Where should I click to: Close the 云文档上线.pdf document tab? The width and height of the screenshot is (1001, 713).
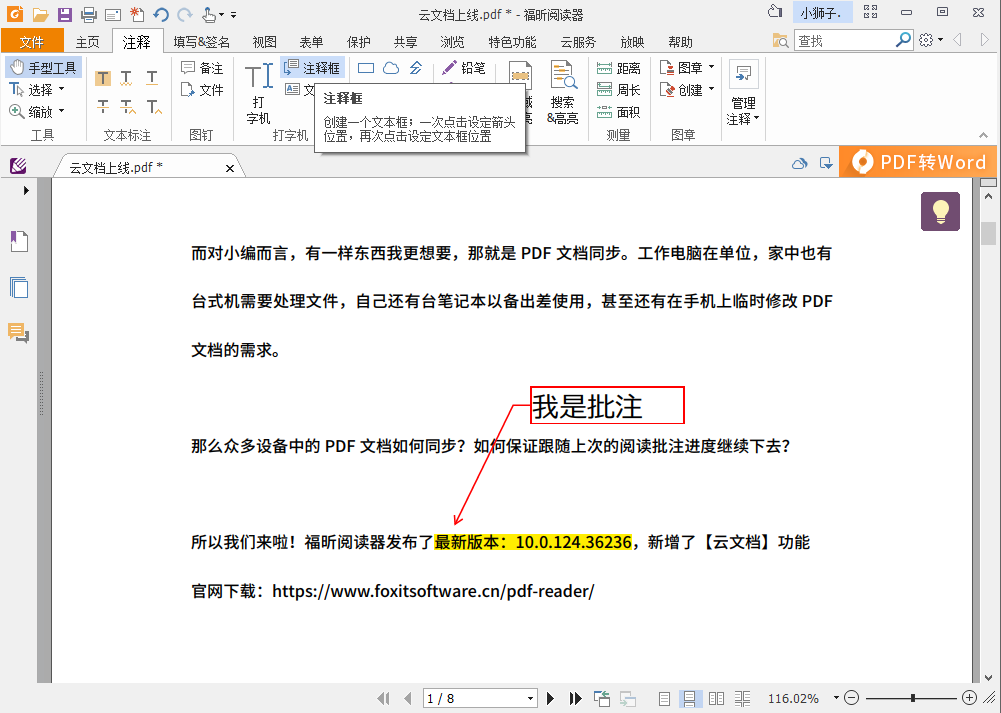(x=230, y=169)
